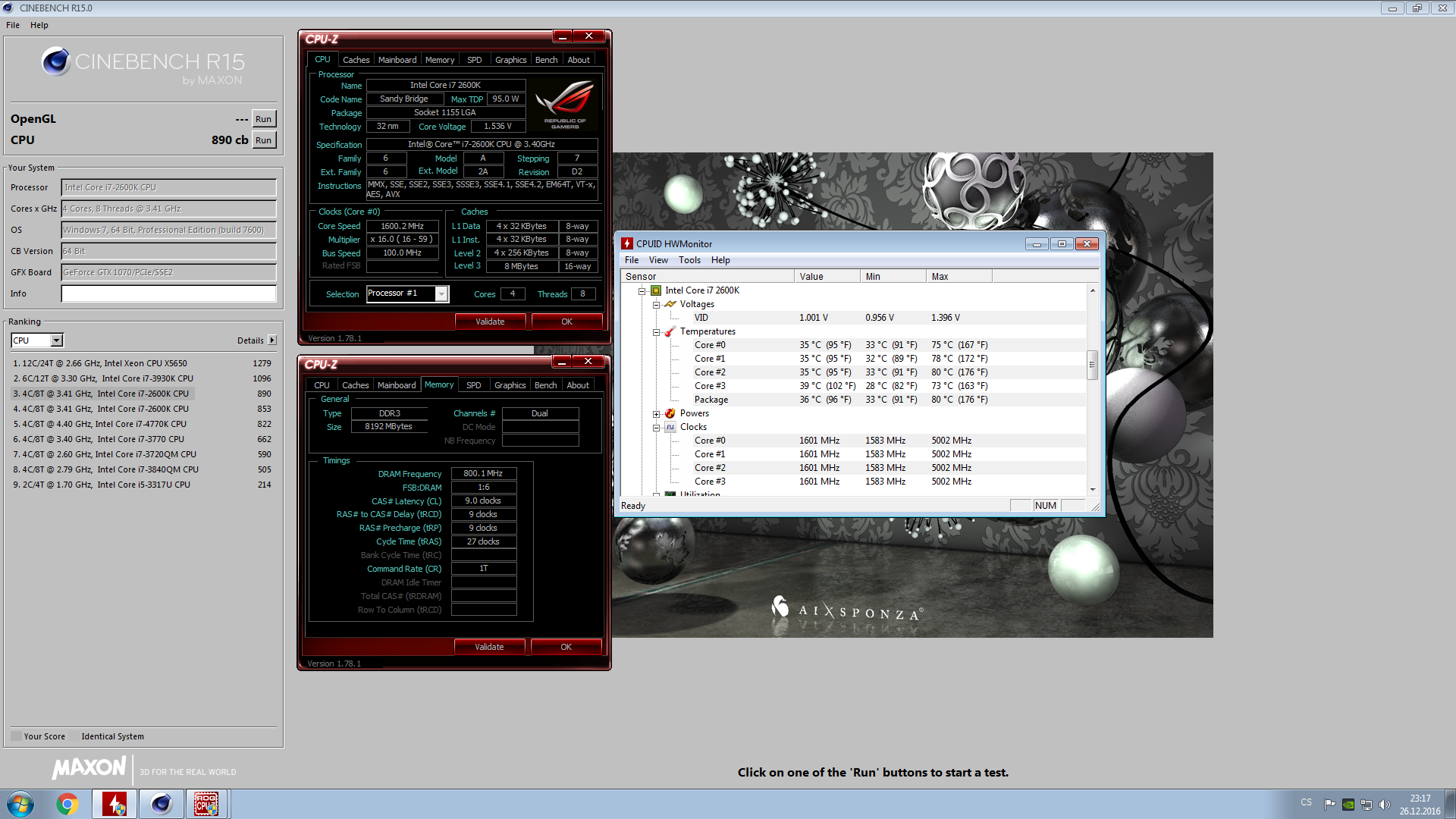Click the Sensor column header
This screenshot has height=819, width=1456.
(x=708, y=277)
